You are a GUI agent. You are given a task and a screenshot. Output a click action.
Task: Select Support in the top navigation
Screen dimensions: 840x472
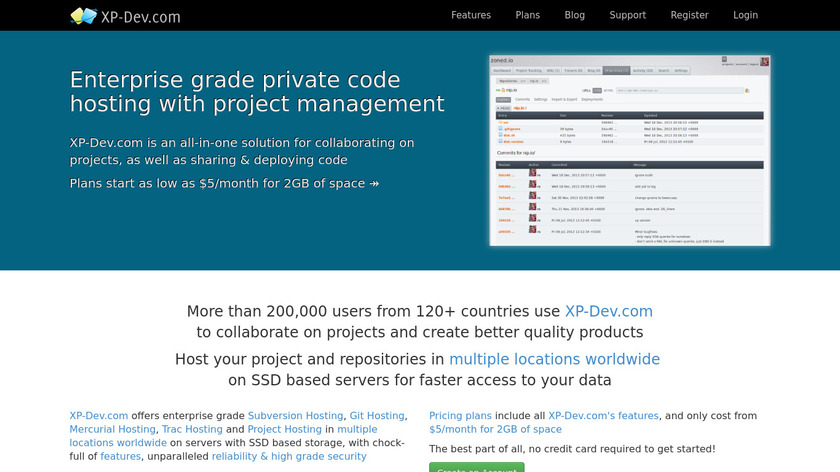coord(627,15)
